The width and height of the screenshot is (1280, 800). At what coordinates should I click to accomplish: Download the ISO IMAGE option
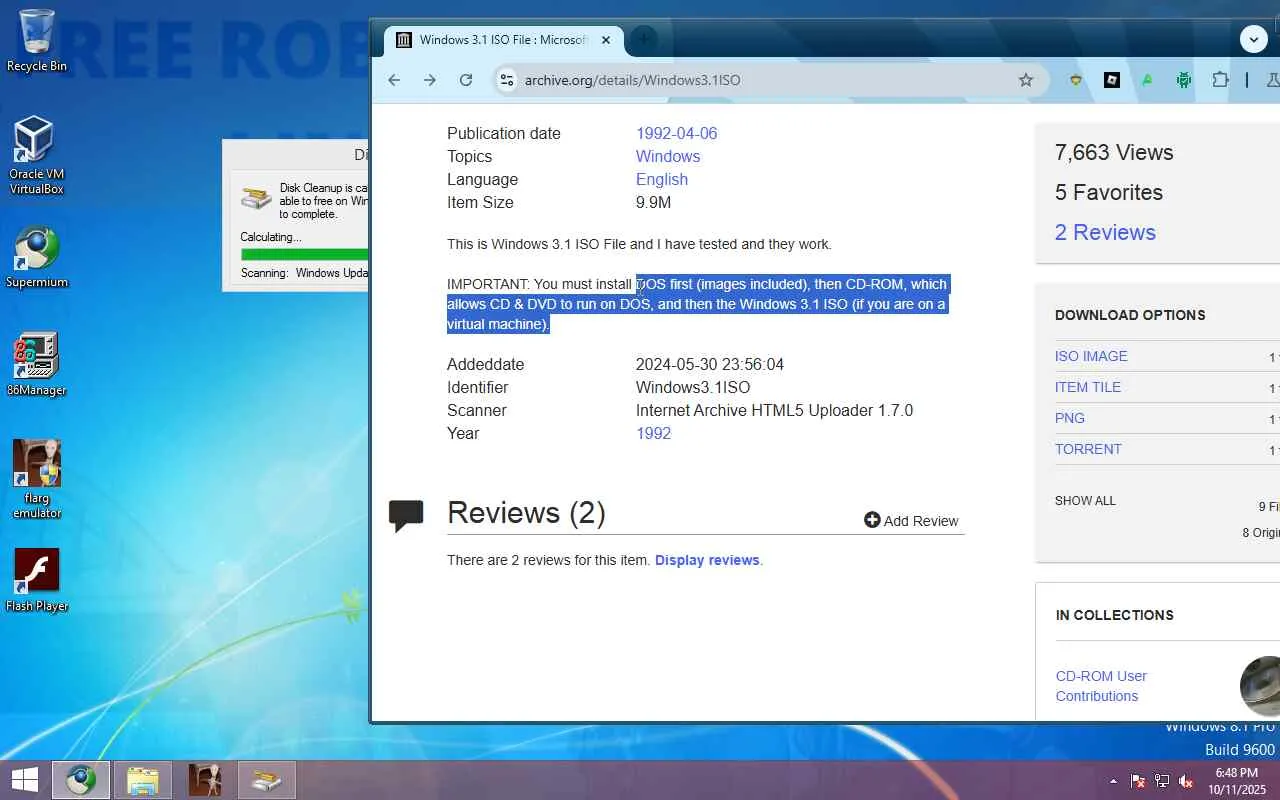1091,356
